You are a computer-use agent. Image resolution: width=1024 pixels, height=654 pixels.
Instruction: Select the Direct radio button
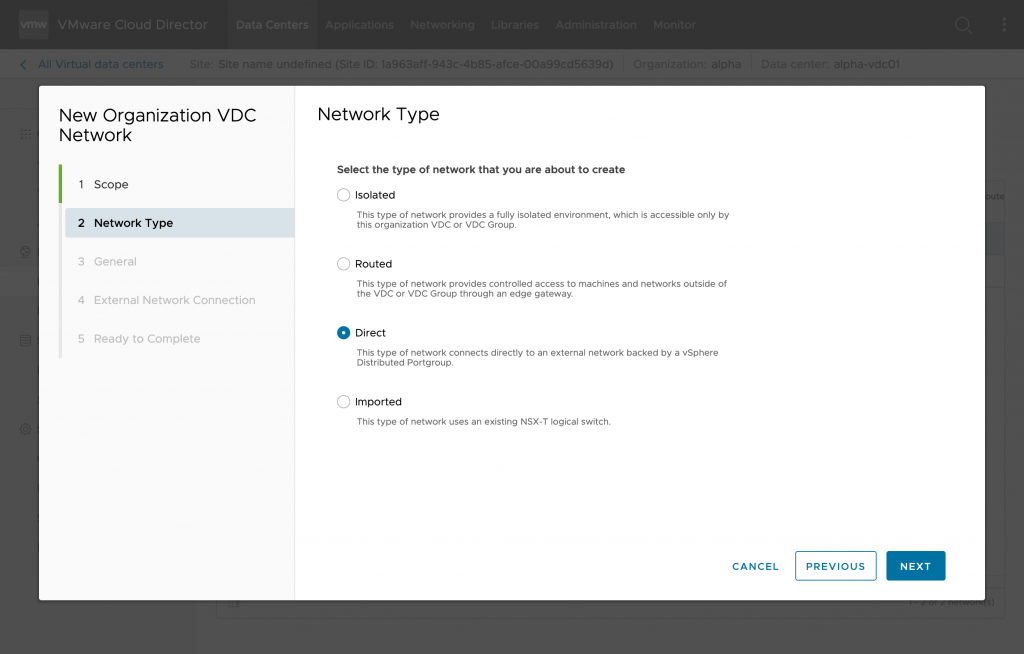pos(344,333)
